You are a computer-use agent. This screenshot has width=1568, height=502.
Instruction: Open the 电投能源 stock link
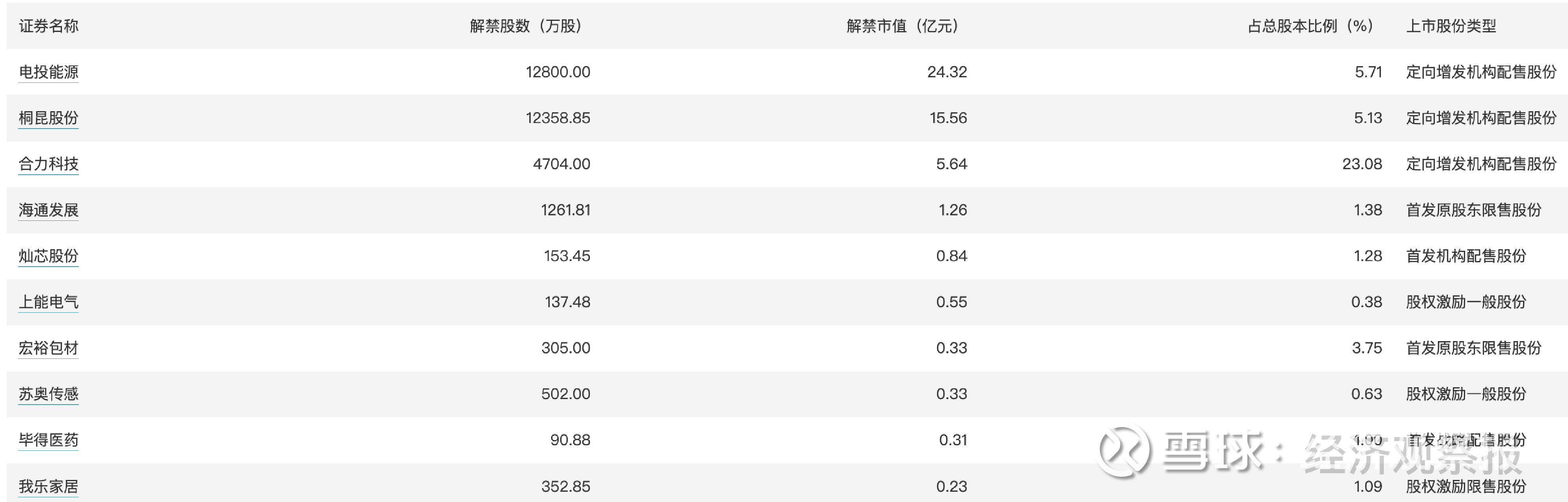(x=49, y=72)
